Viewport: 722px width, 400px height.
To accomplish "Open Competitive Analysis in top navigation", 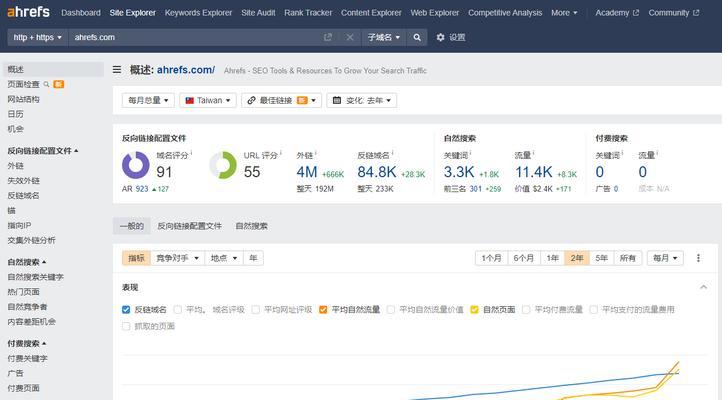I will pos(505,13).
